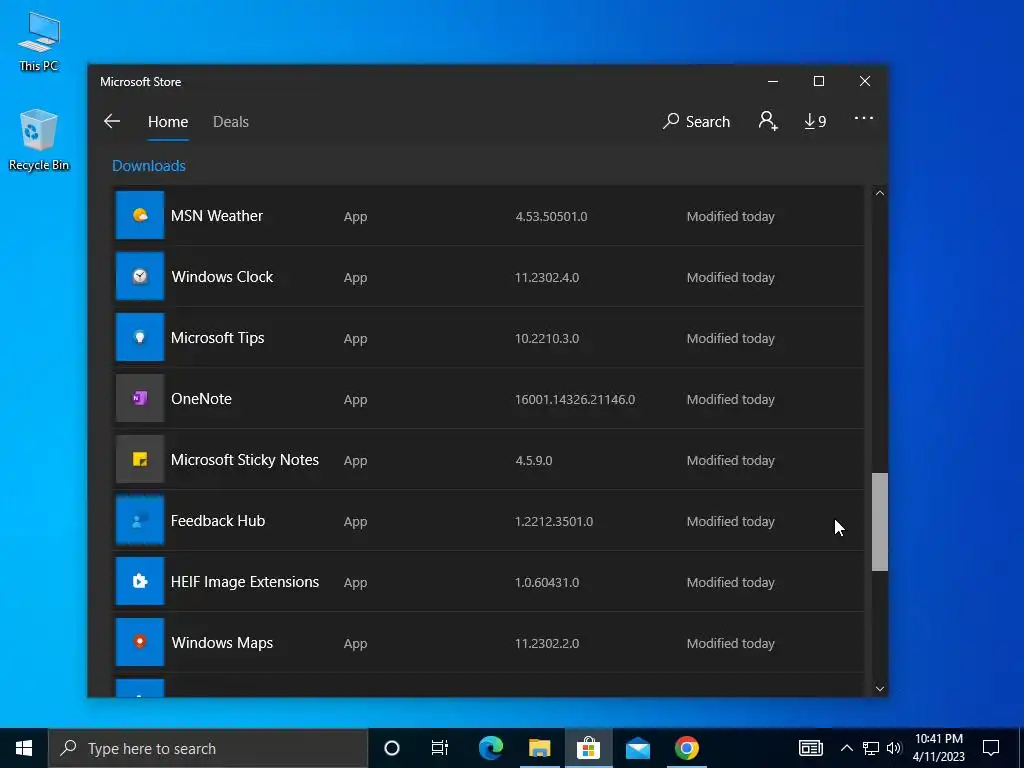The height and width of the screenshot is (768, 1024).
Task: Launch Google Chrome from the taskbar
Action: tap(686, 748)
